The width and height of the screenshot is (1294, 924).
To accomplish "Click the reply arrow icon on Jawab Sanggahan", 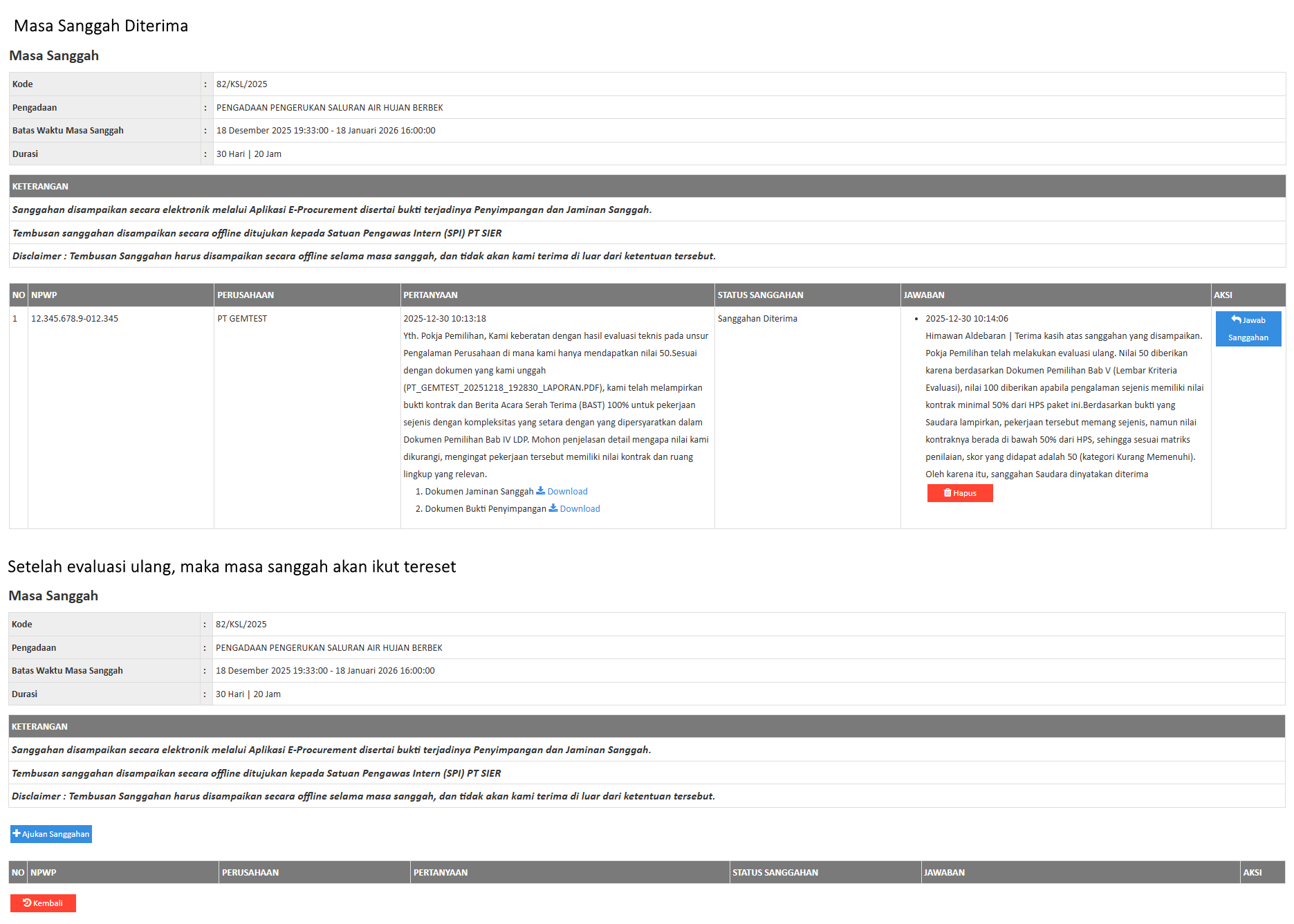I will (x=1236, y=320).
